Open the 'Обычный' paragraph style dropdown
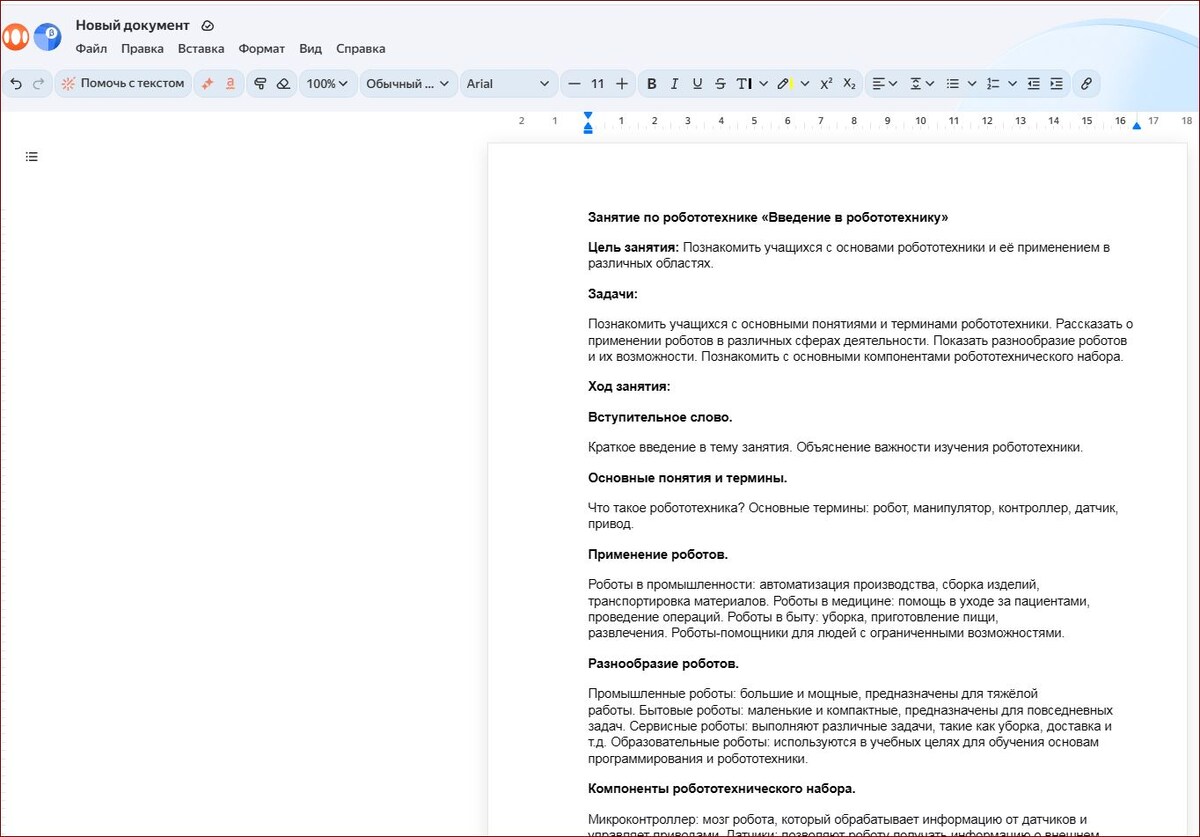 pyautogui.click(x=408, y=84)
